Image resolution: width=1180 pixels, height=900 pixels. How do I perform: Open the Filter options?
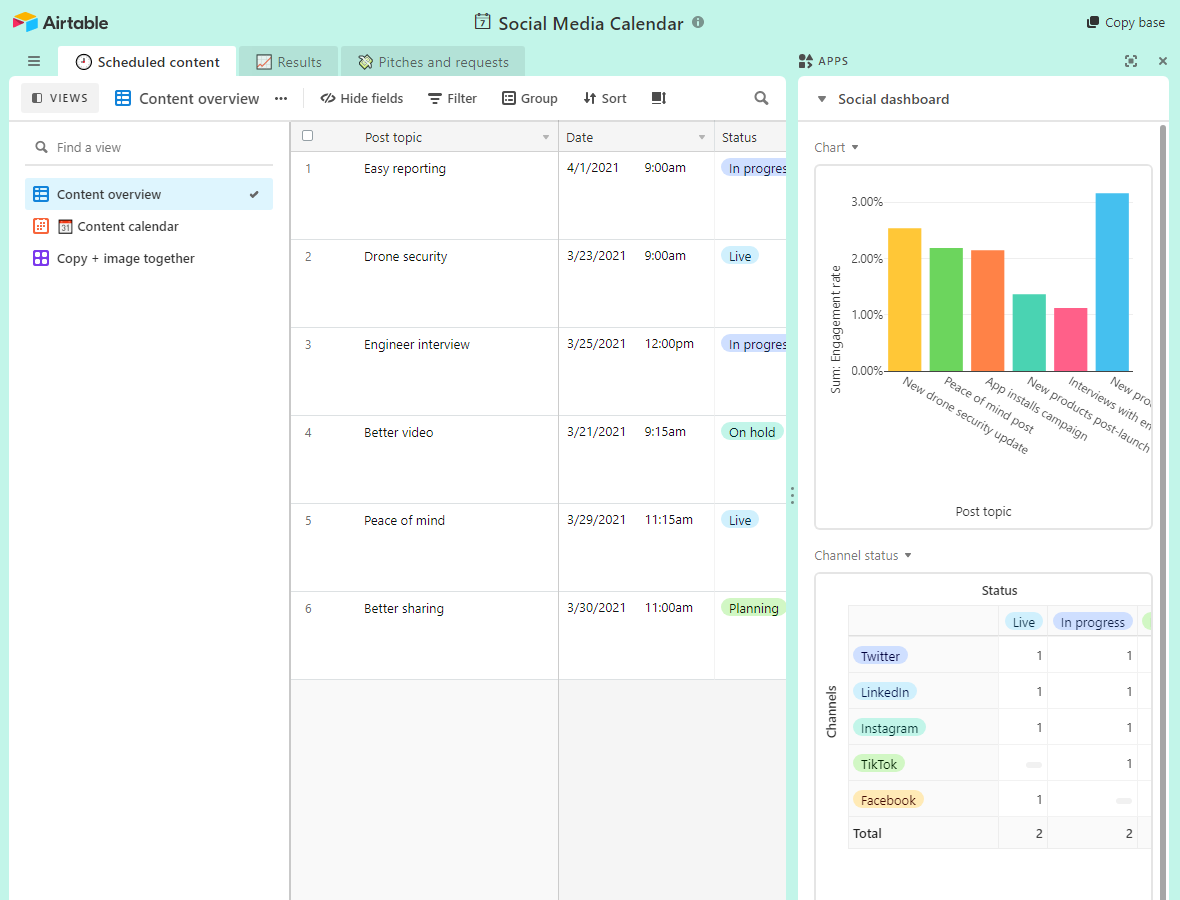pyautogui.click(x=452, y=98)
